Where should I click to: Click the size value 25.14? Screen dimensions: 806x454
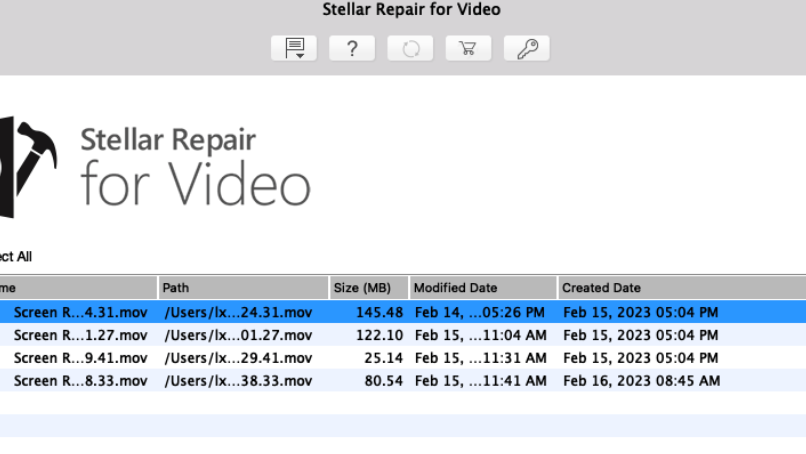[x=383, y=357]
